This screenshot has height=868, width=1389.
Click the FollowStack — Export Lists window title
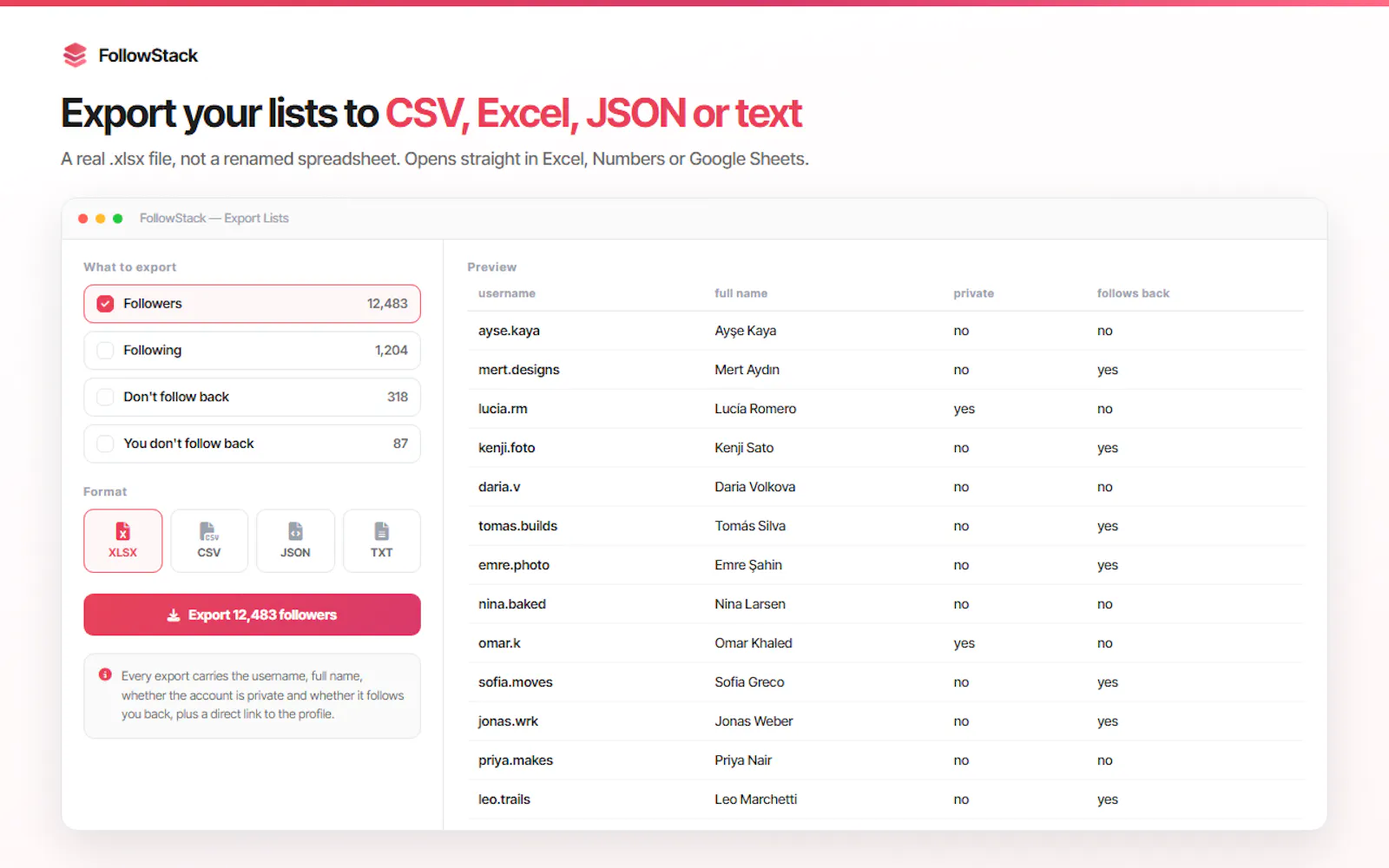214,219
